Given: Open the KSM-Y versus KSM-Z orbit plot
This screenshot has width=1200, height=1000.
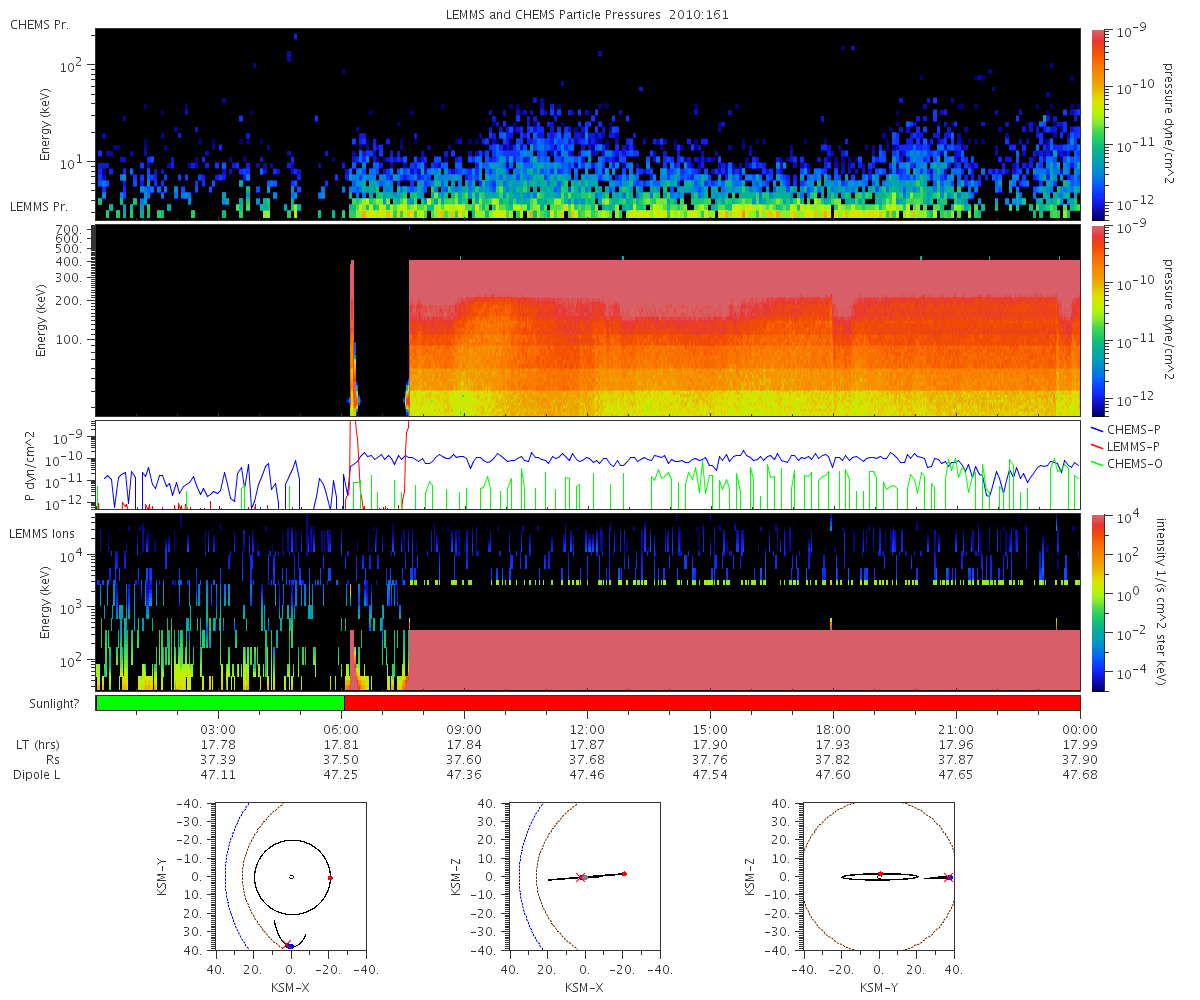Looking at the screenshot, I should [879, 877].
